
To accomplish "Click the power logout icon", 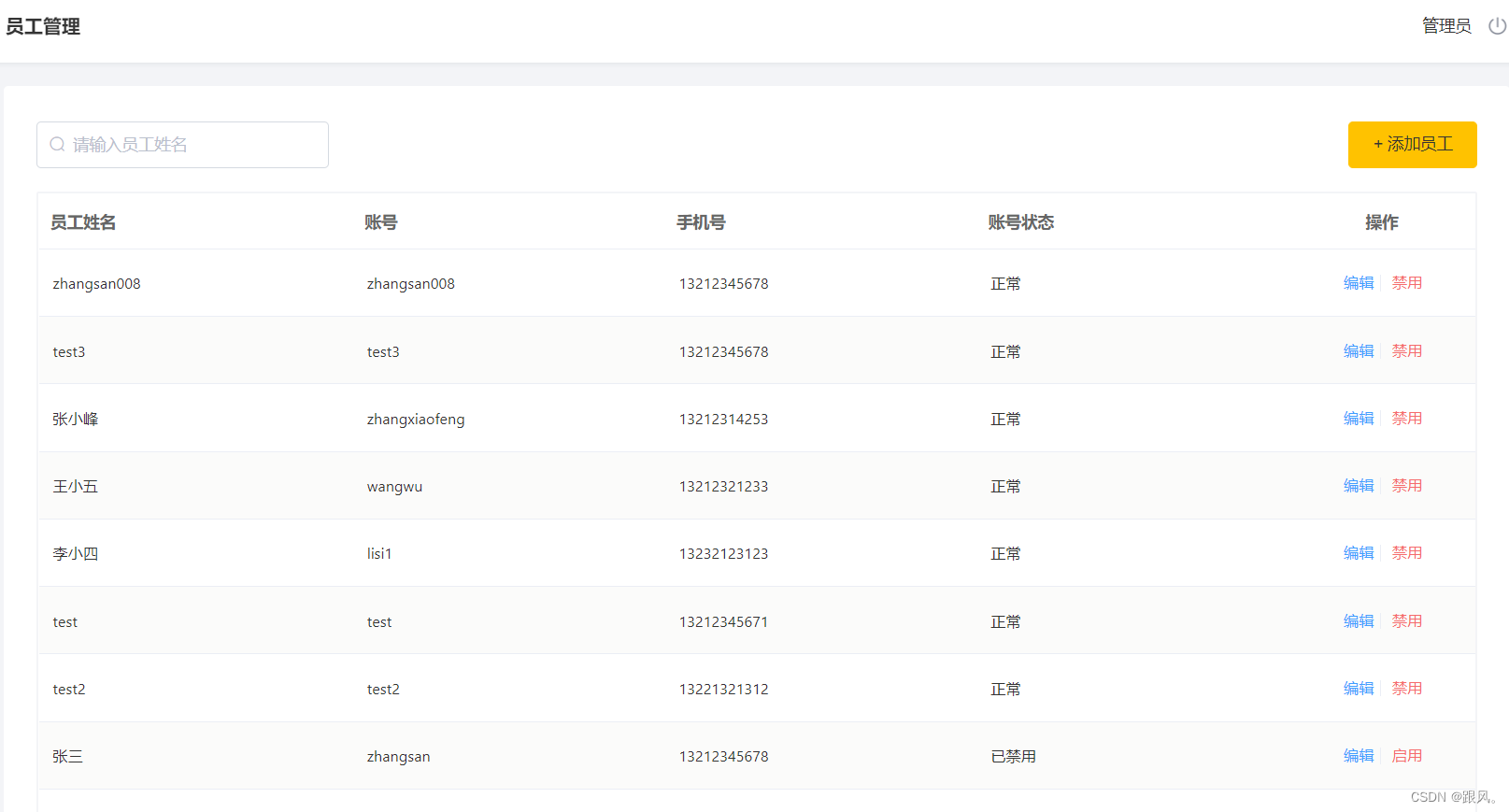I will pos(1497,26).
